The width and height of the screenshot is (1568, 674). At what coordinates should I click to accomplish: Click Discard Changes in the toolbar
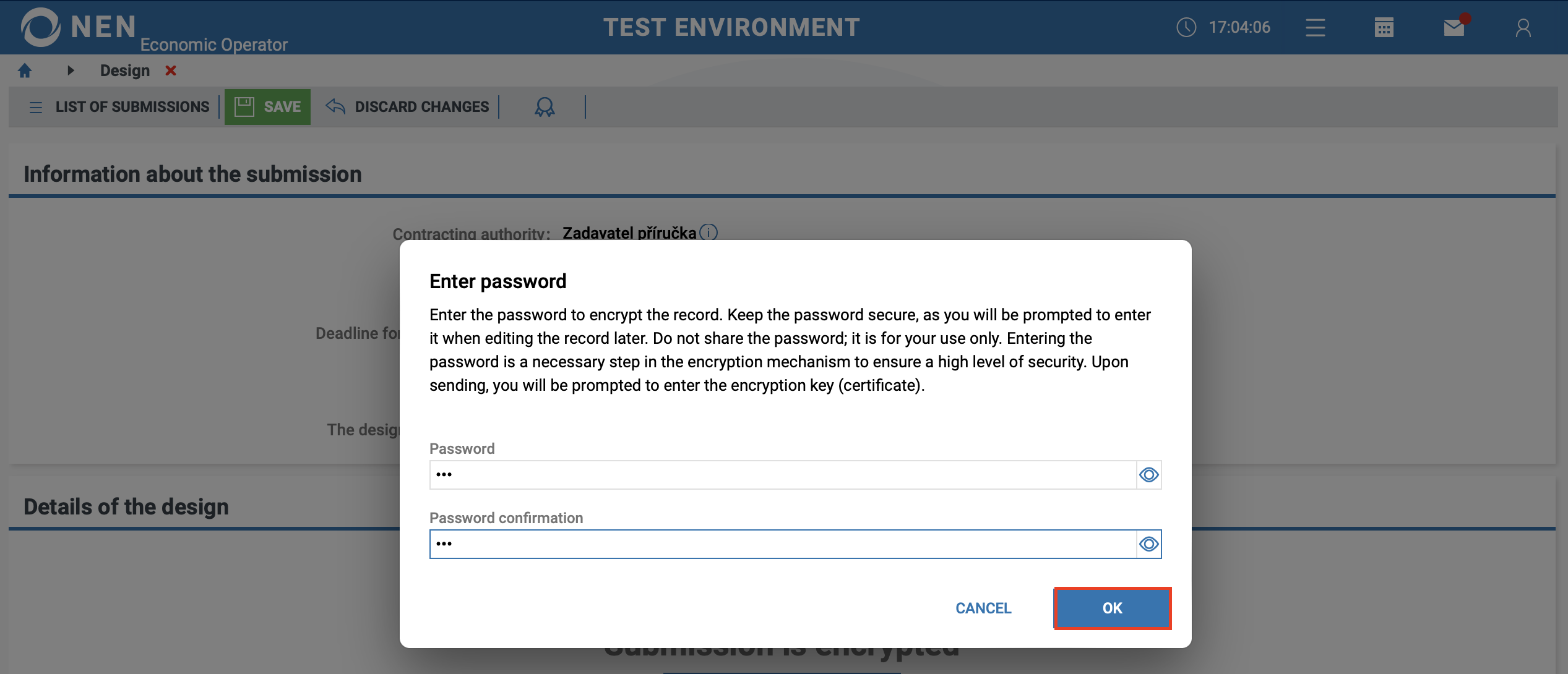(408, 107)
